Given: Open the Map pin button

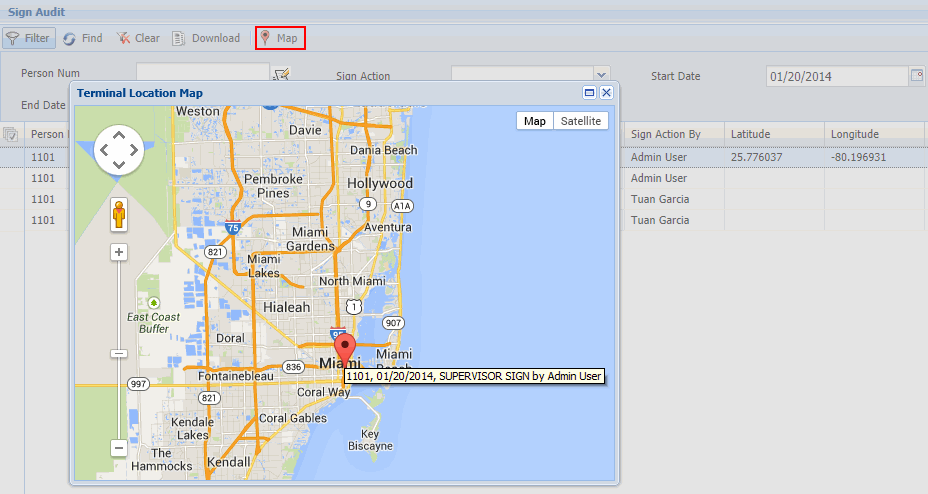Looking at the screenshot, I should point(280,38).
